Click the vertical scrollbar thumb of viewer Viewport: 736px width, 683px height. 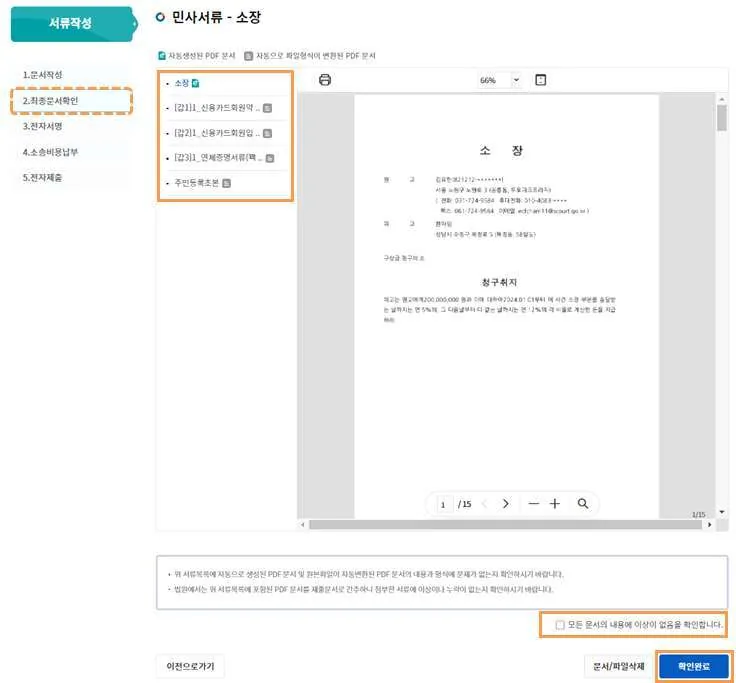[721, 118]
